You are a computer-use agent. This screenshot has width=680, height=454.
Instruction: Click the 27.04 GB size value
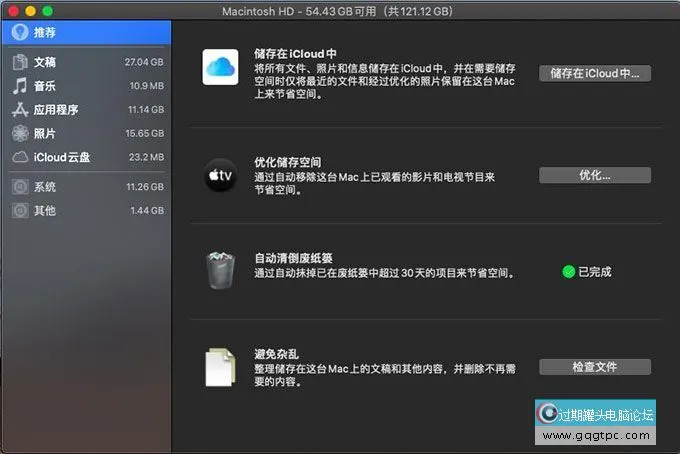(x=144, y=62)
